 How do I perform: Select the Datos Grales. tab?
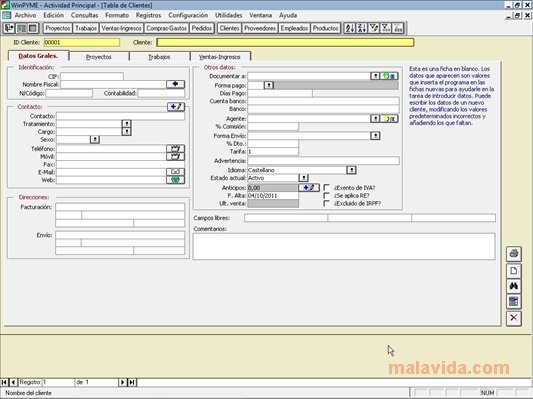click(38, 56)
